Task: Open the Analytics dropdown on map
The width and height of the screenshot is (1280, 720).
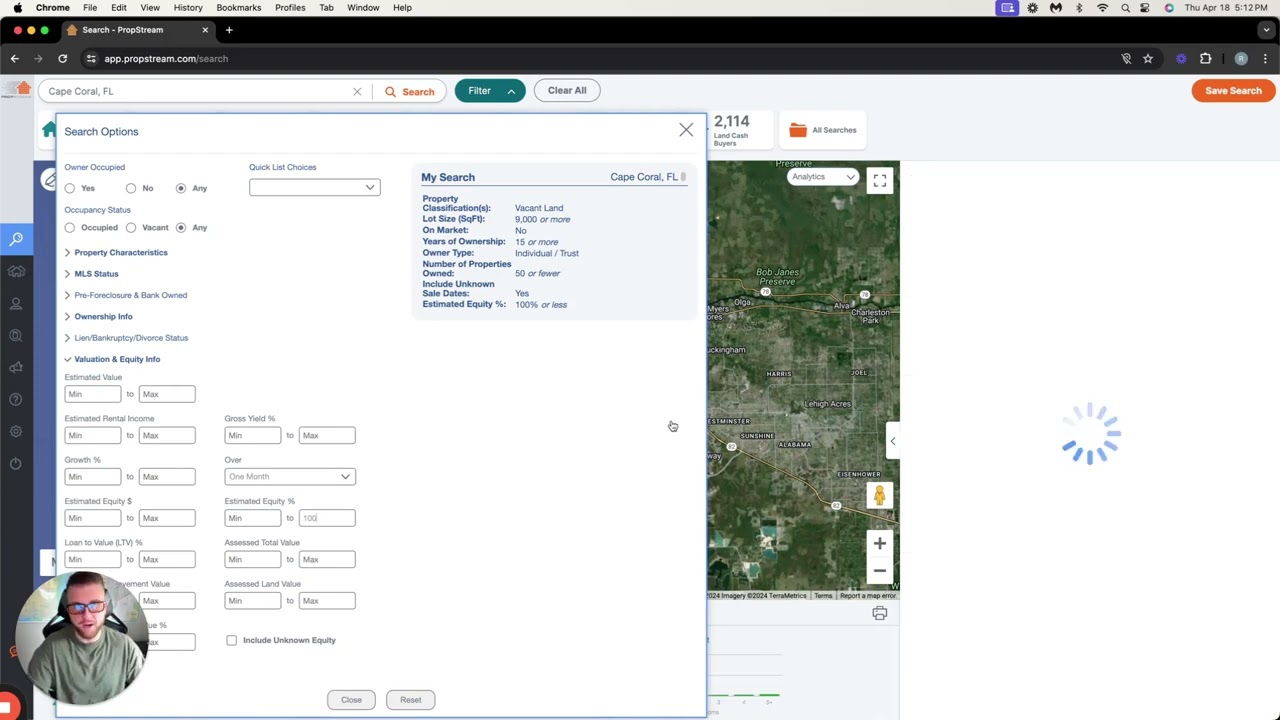Action: 822,177
